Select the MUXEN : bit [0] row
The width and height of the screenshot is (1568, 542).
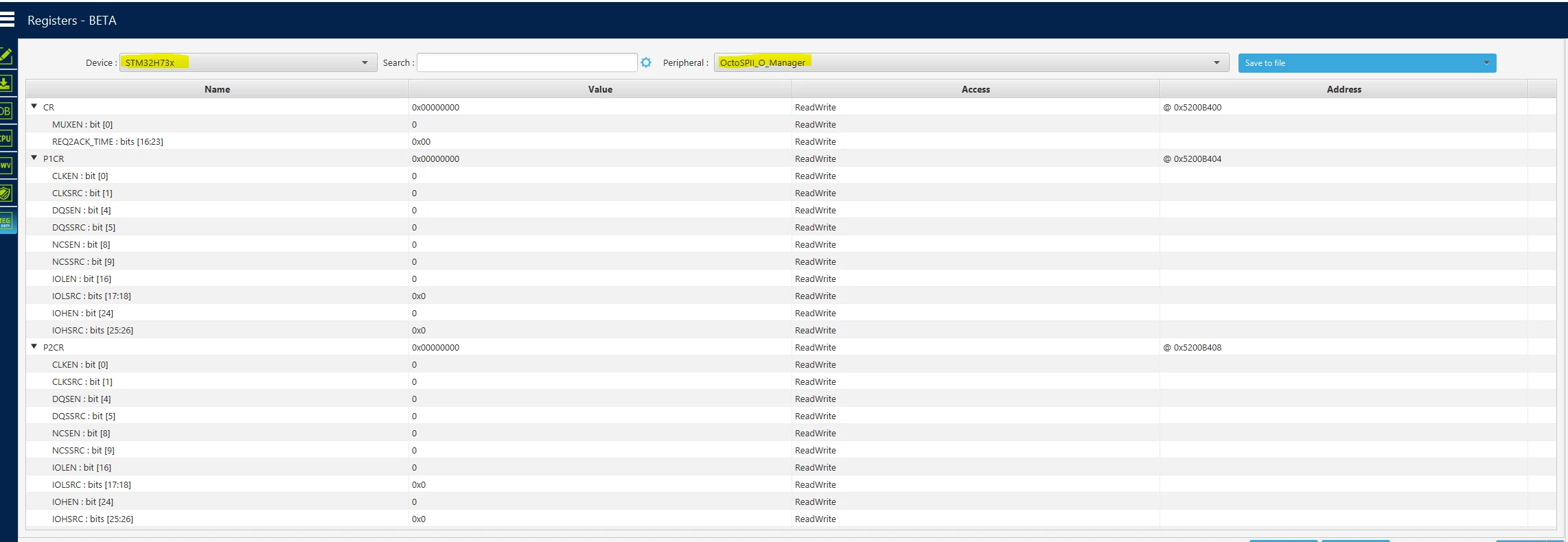tap(791, 124)
